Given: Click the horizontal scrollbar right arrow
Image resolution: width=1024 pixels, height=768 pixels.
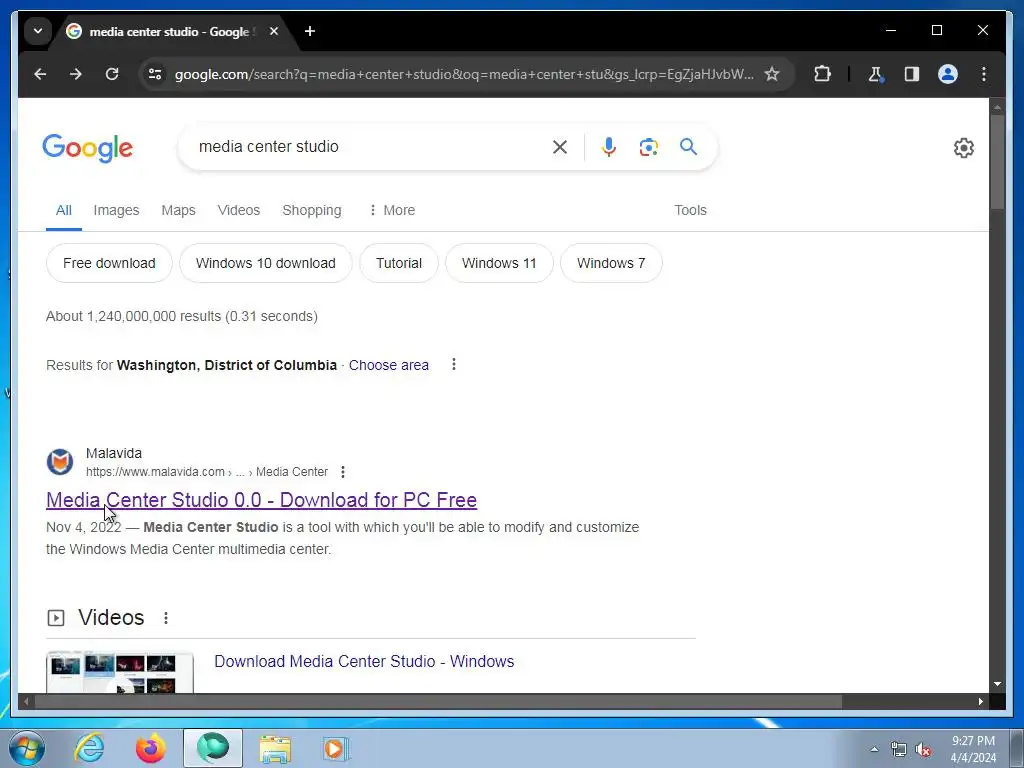Looking at the screenshot, I should [x=980, y=701].
